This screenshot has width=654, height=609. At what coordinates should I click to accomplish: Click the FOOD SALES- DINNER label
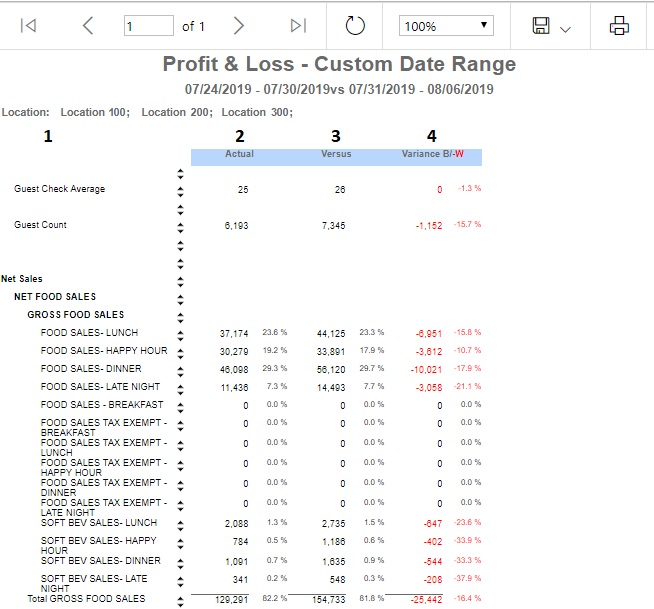(x=91, y=368)
